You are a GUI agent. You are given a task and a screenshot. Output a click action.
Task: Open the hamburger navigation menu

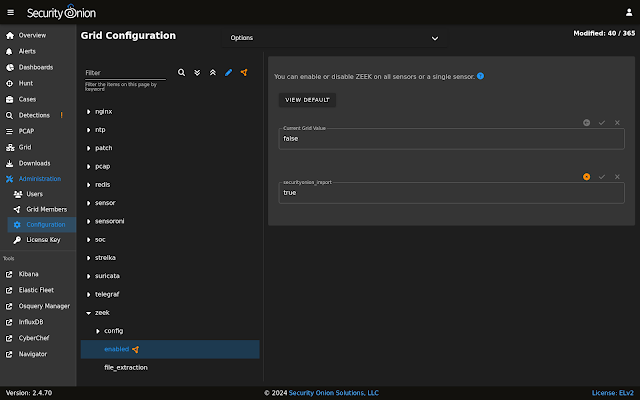point(11,12)
